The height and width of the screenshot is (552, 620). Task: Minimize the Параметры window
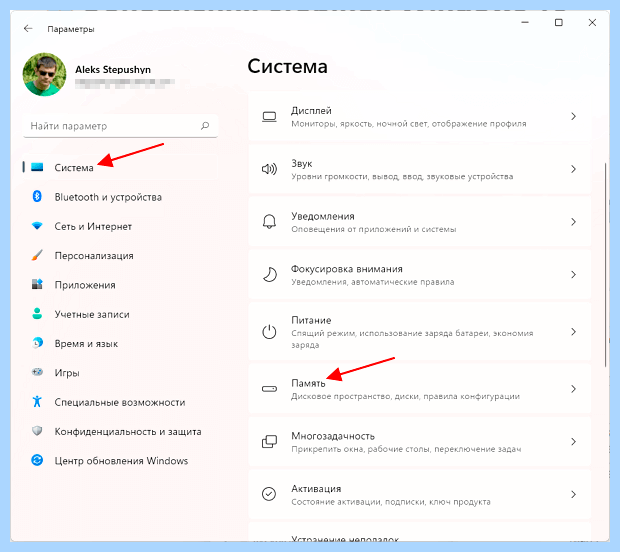tap(525, 23)
